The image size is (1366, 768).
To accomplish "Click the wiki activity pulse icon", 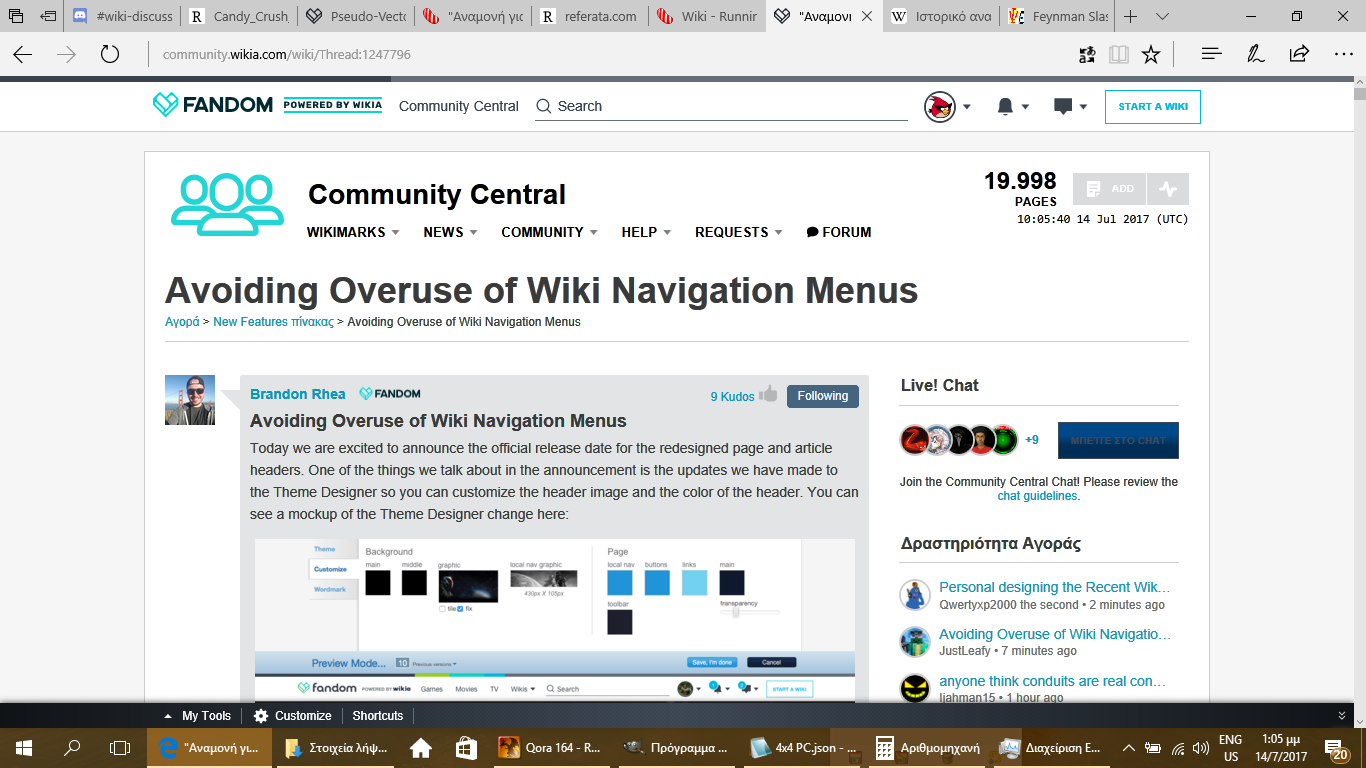I will [1168, 189].
